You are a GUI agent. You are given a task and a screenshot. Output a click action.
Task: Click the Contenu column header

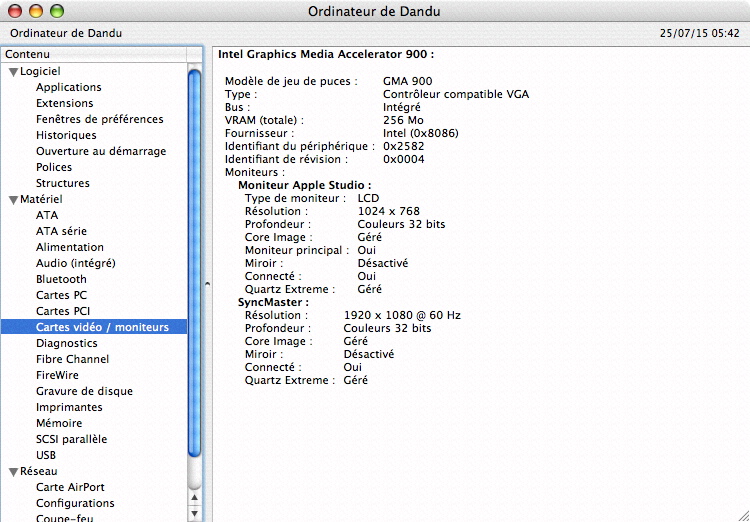(94, 54)
